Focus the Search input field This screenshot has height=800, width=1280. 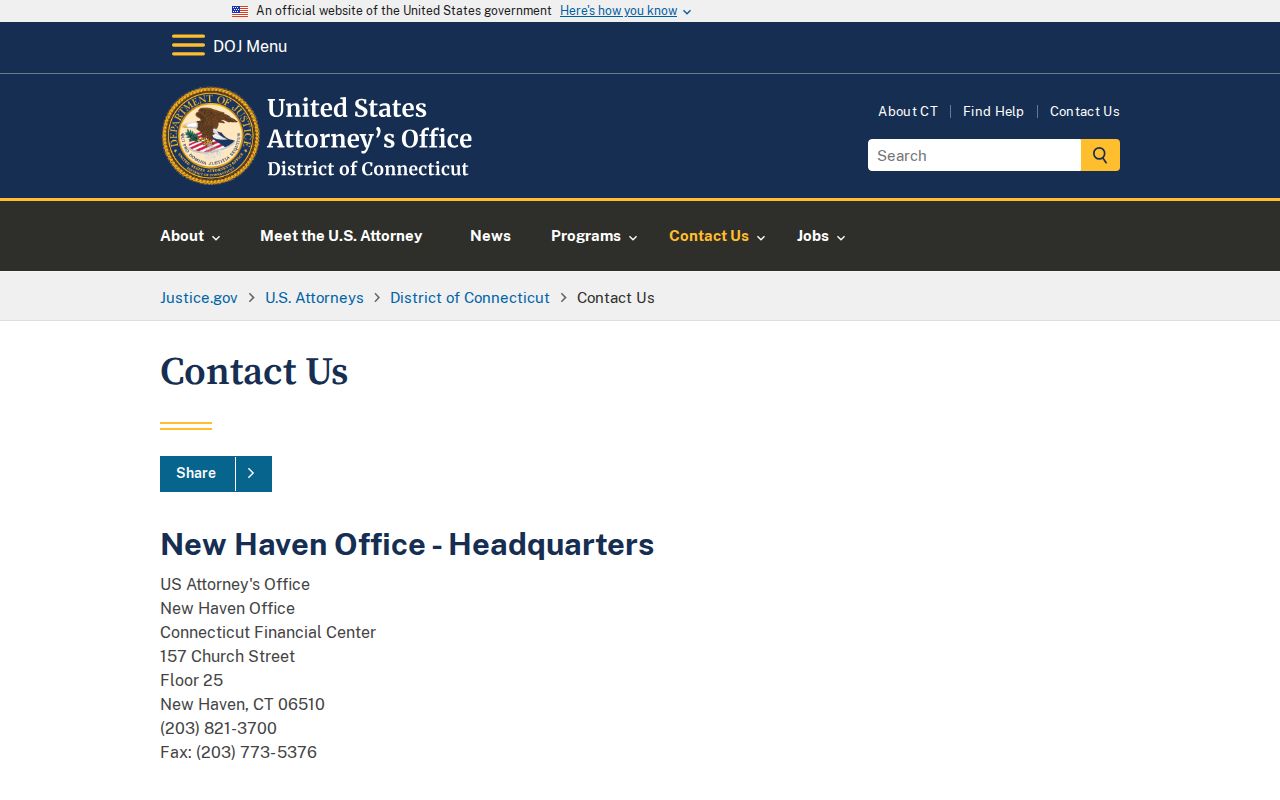974,155
